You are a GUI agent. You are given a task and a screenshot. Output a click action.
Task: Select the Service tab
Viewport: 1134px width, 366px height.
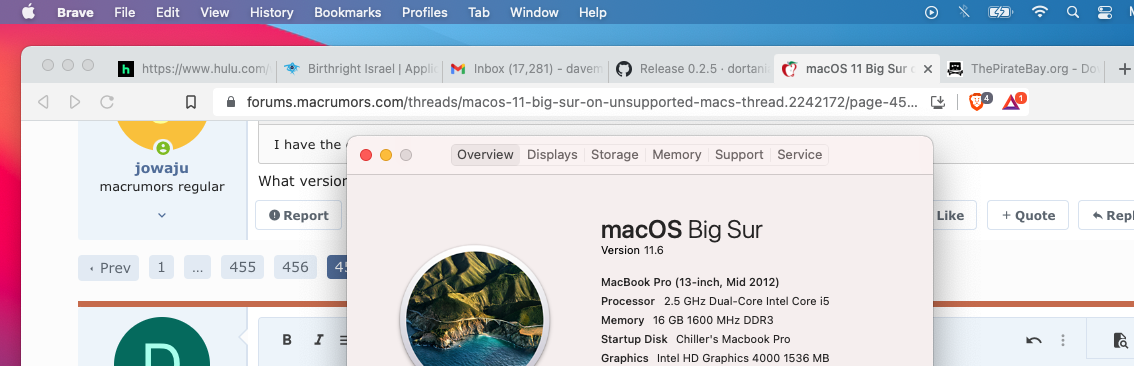800,155
